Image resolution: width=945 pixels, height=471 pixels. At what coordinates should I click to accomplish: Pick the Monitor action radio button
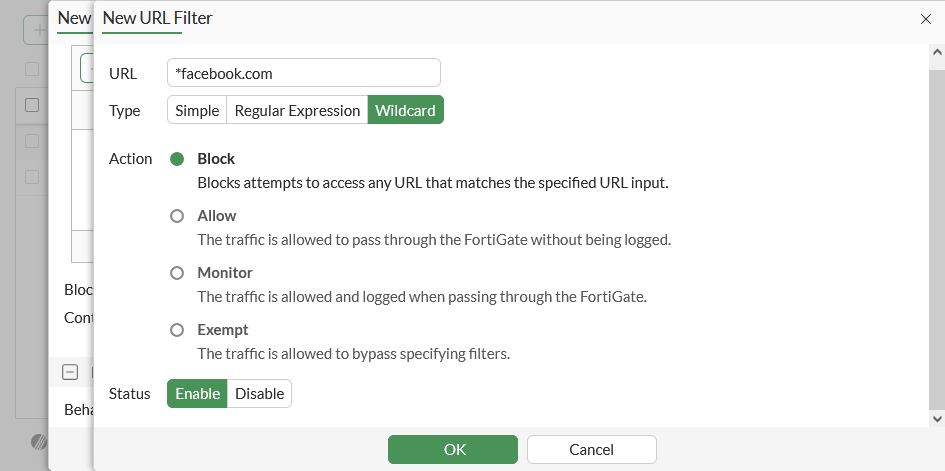pyautogui.click(x=177, y=273)
